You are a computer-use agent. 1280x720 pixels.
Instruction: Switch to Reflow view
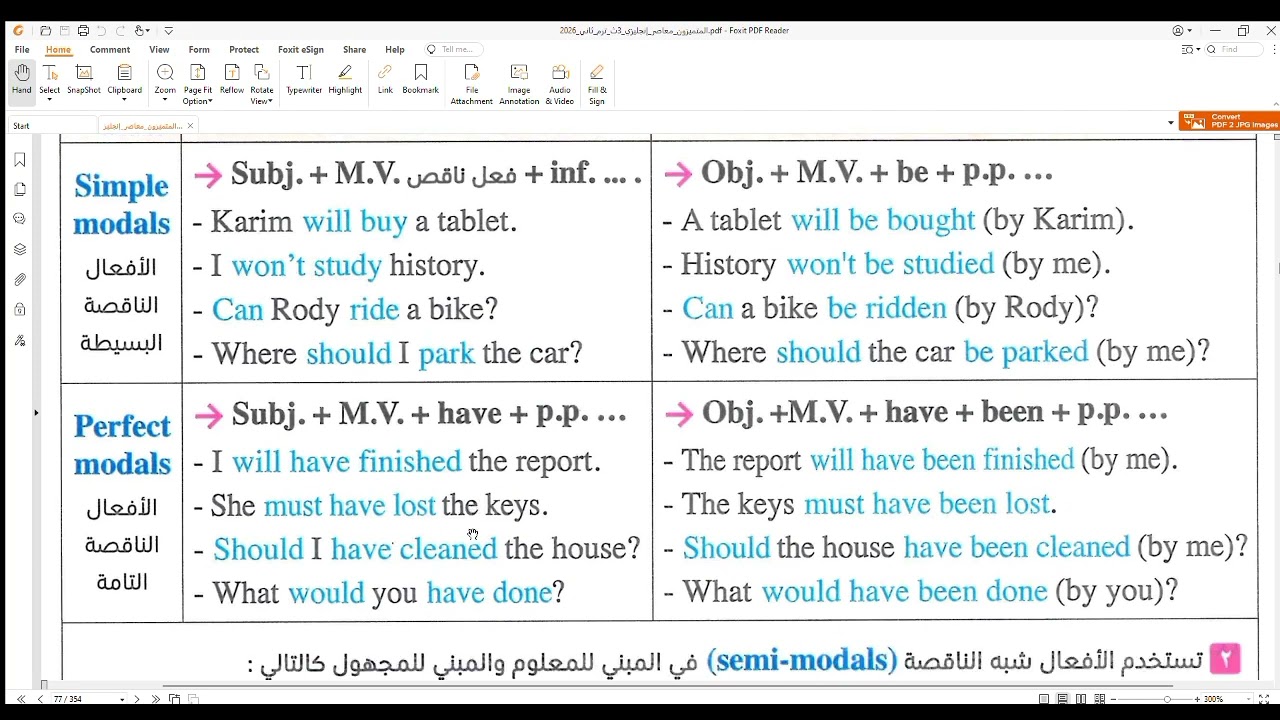coord(232,79)
